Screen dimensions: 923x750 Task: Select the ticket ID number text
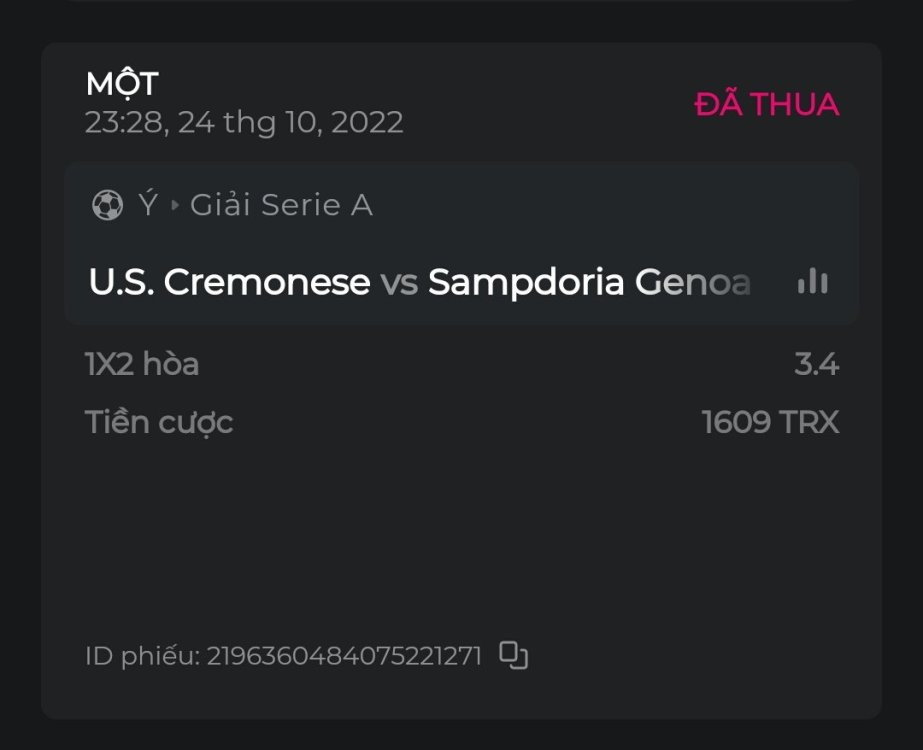tap(344, 657)
